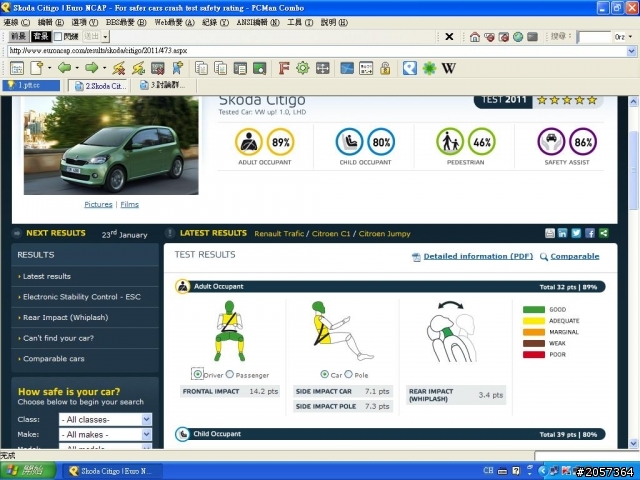Click the page scrollbar down arrow
The height and width of the screenshot is (480, 640).
point(633,443)
